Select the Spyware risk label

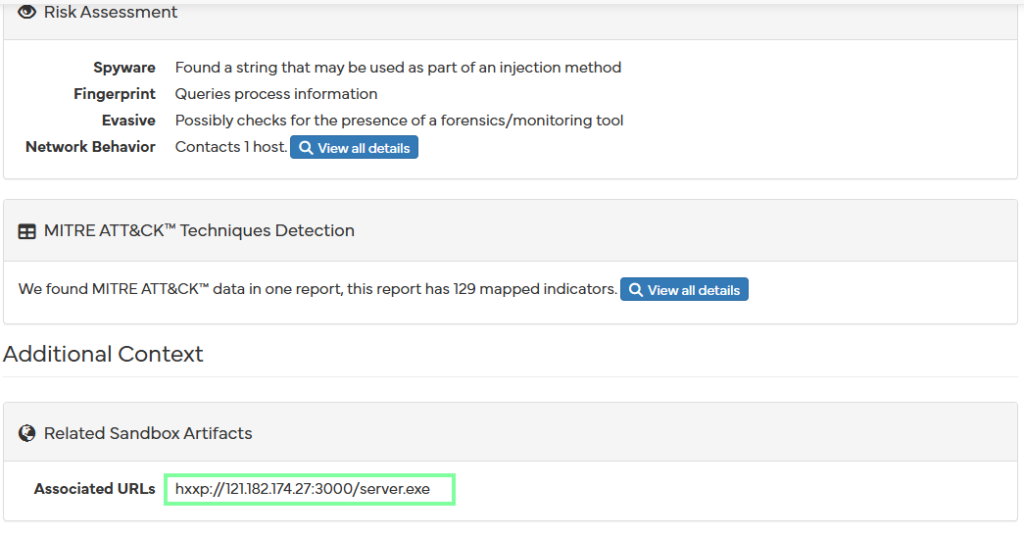tap(124, 68)
